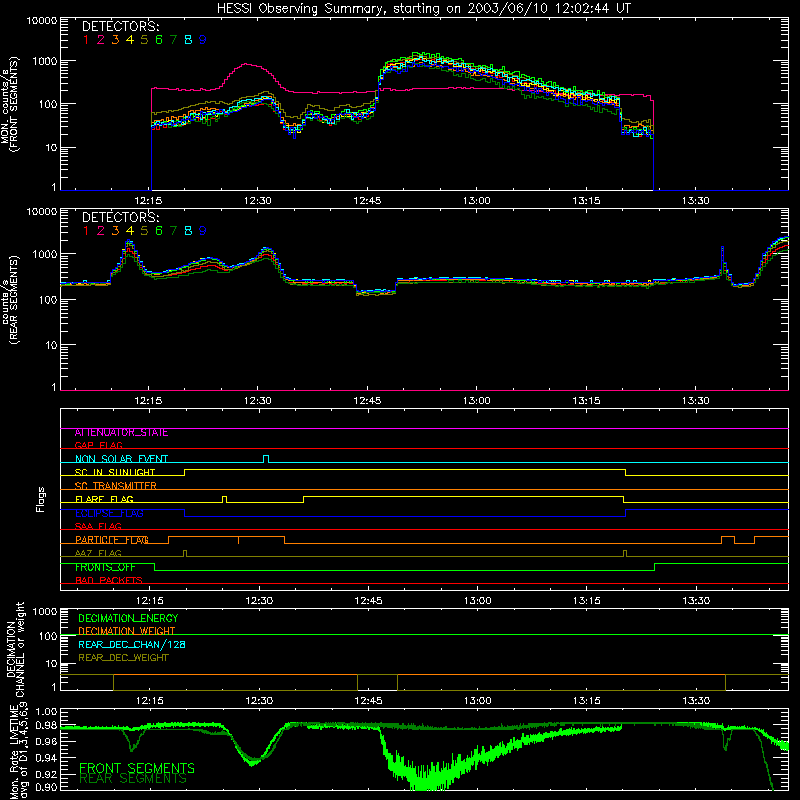This screenshot has height=800, width=800.
Task: Pick detector 8 legend number in rear segments plot
Action: pos(188,231)
